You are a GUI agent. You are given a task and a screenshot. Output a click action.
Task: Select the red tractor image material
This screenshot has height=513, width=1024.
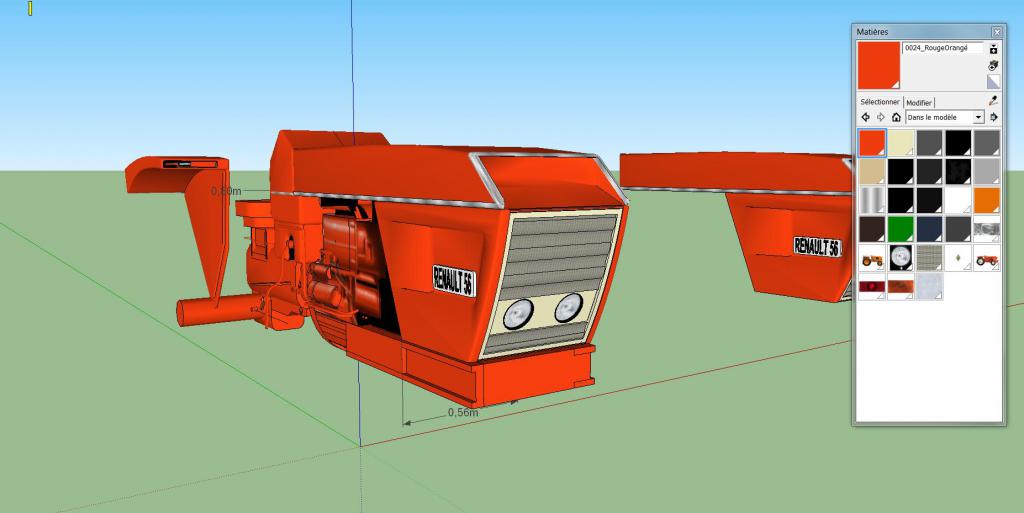(x=987, y=258)
